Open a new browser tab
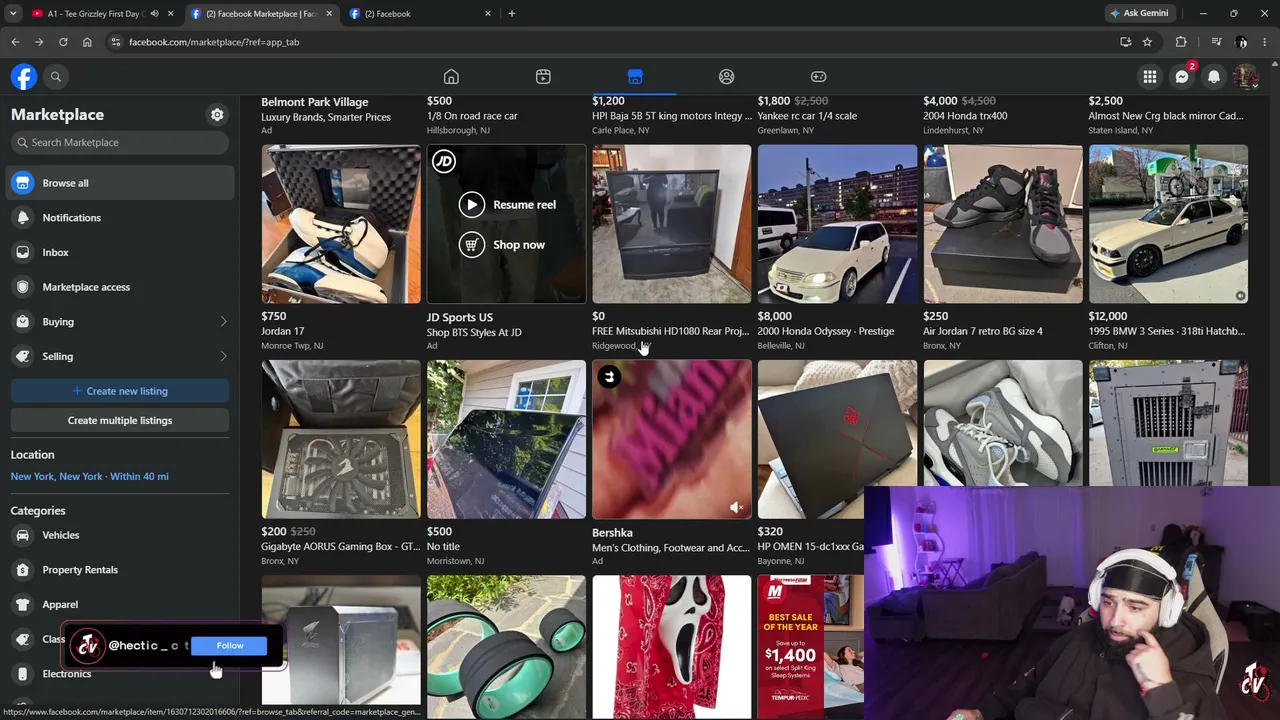The image size is (1280, 720). tap(511, 14)
